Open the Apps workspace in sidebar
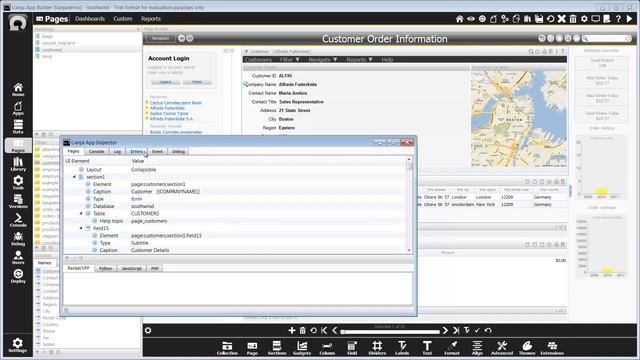 coord(18,108)
